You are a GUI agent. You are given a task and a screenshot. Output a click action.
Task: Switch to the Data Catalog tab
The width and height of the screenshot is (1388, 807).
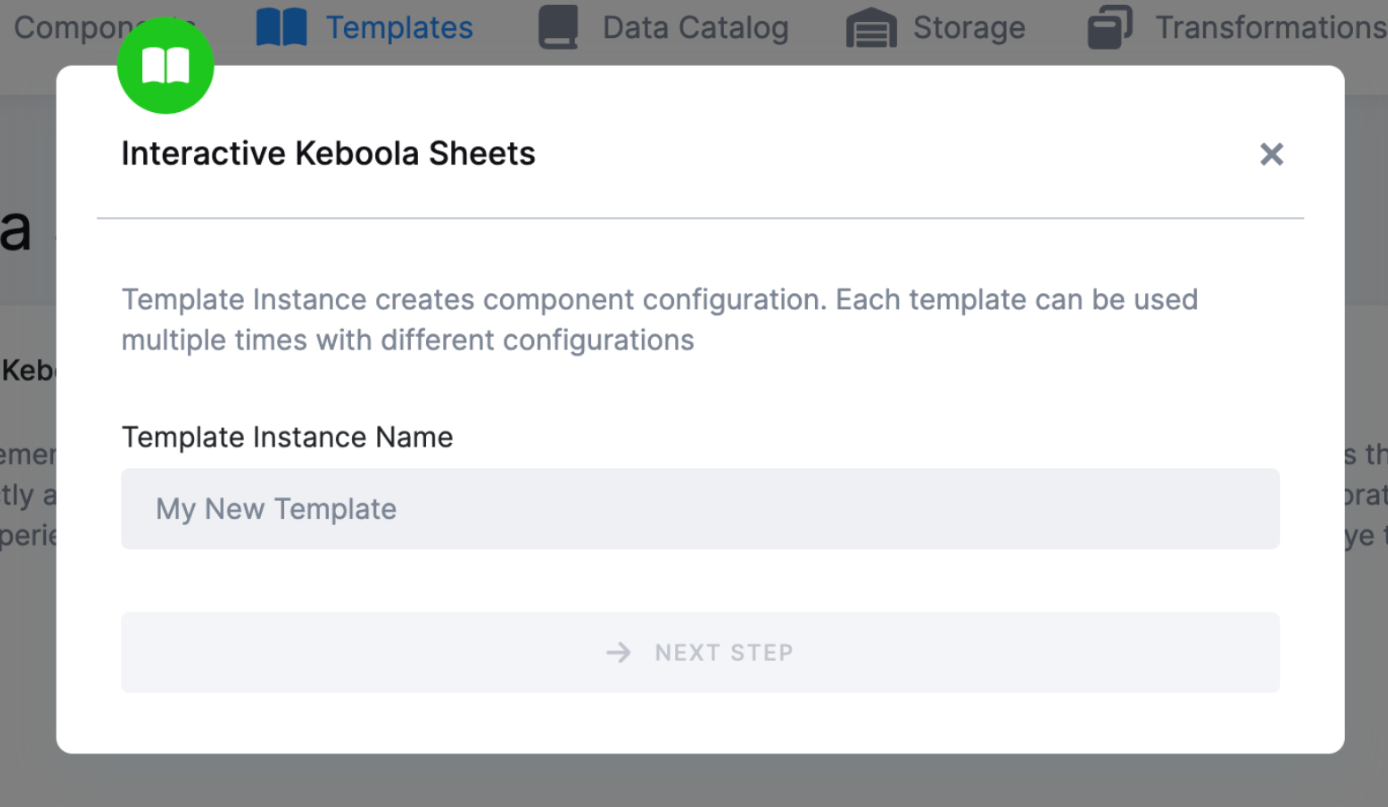(695, 28)
